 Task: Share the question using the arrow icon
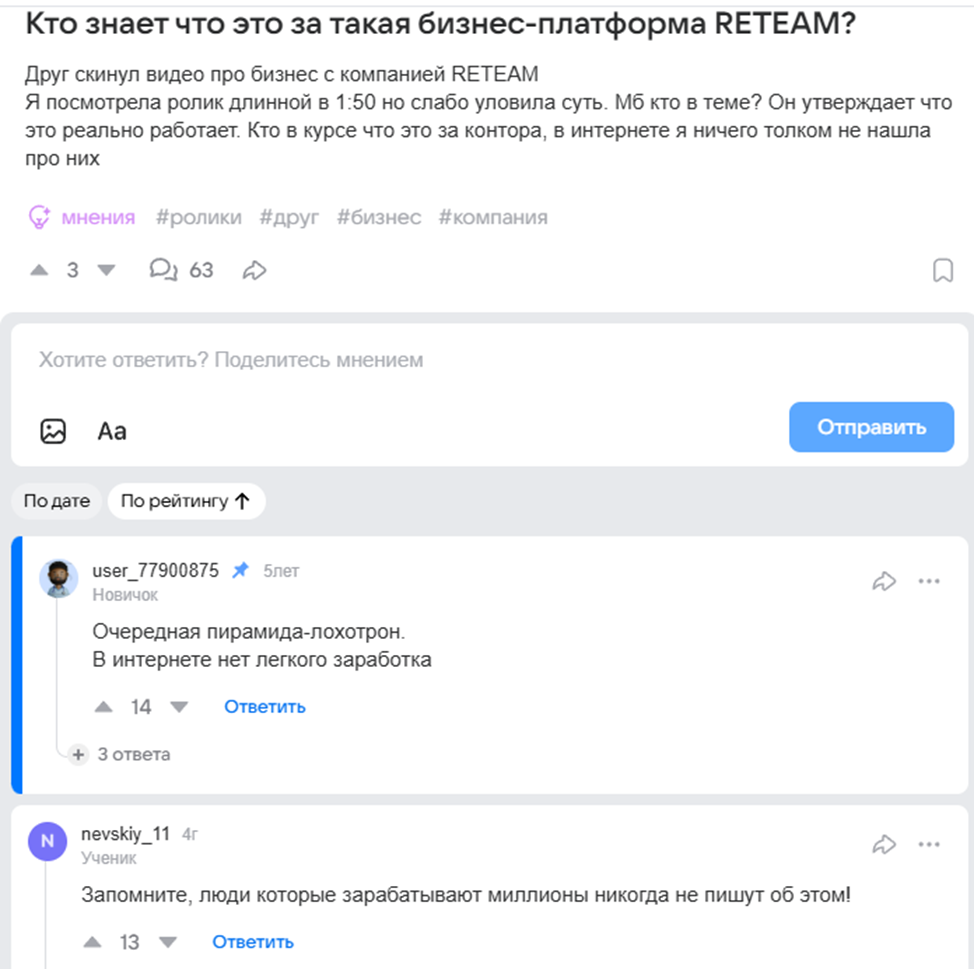255,270
